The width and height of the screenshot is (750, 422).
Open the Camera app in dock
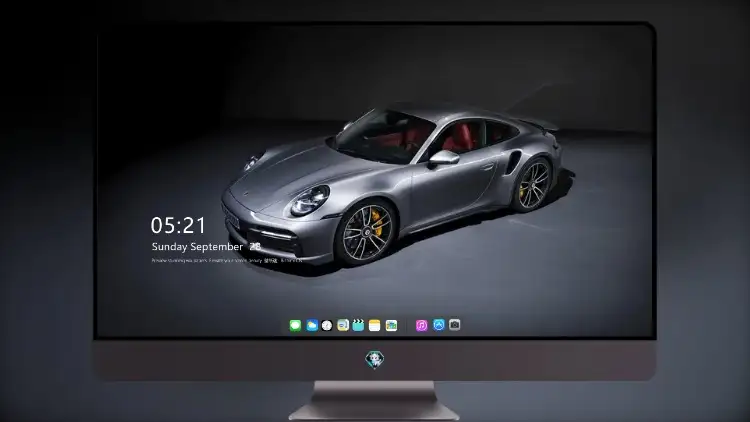(454, 325)
